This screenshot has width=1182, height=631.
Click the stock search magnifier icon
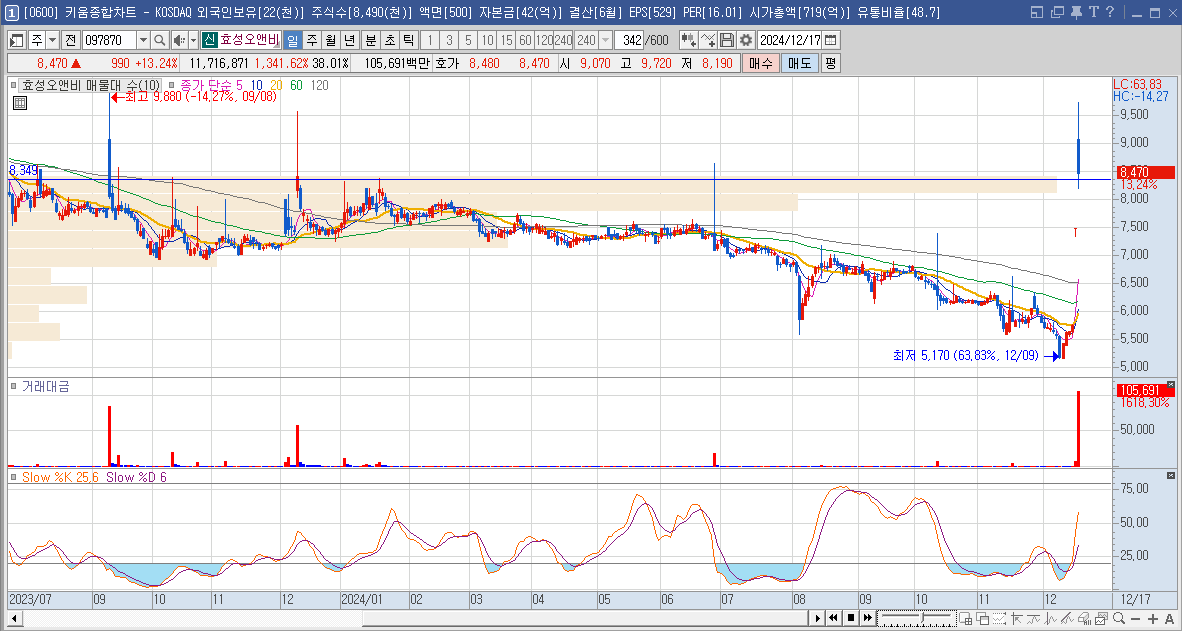[160, 40]
